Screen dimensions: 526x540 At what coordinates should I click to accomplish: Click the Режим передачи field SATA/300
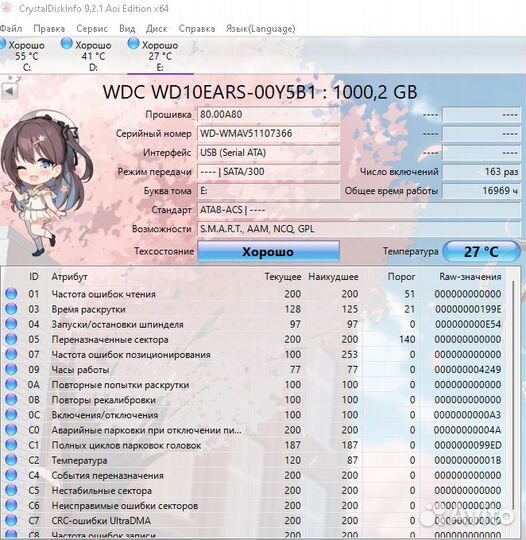[268, 172]
